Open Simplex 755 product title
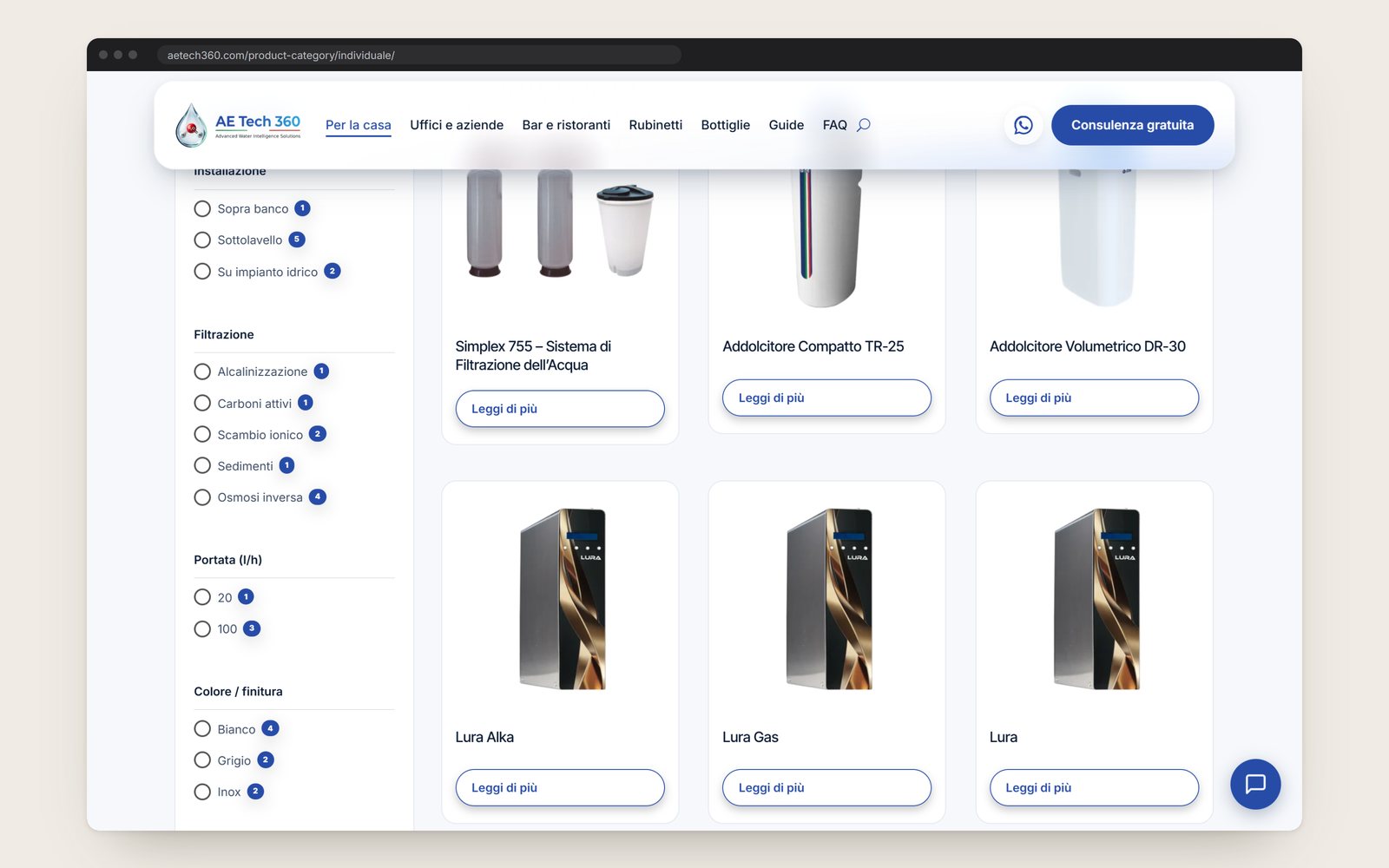The height and width of the screenshot is (868, 1389). 533,356
